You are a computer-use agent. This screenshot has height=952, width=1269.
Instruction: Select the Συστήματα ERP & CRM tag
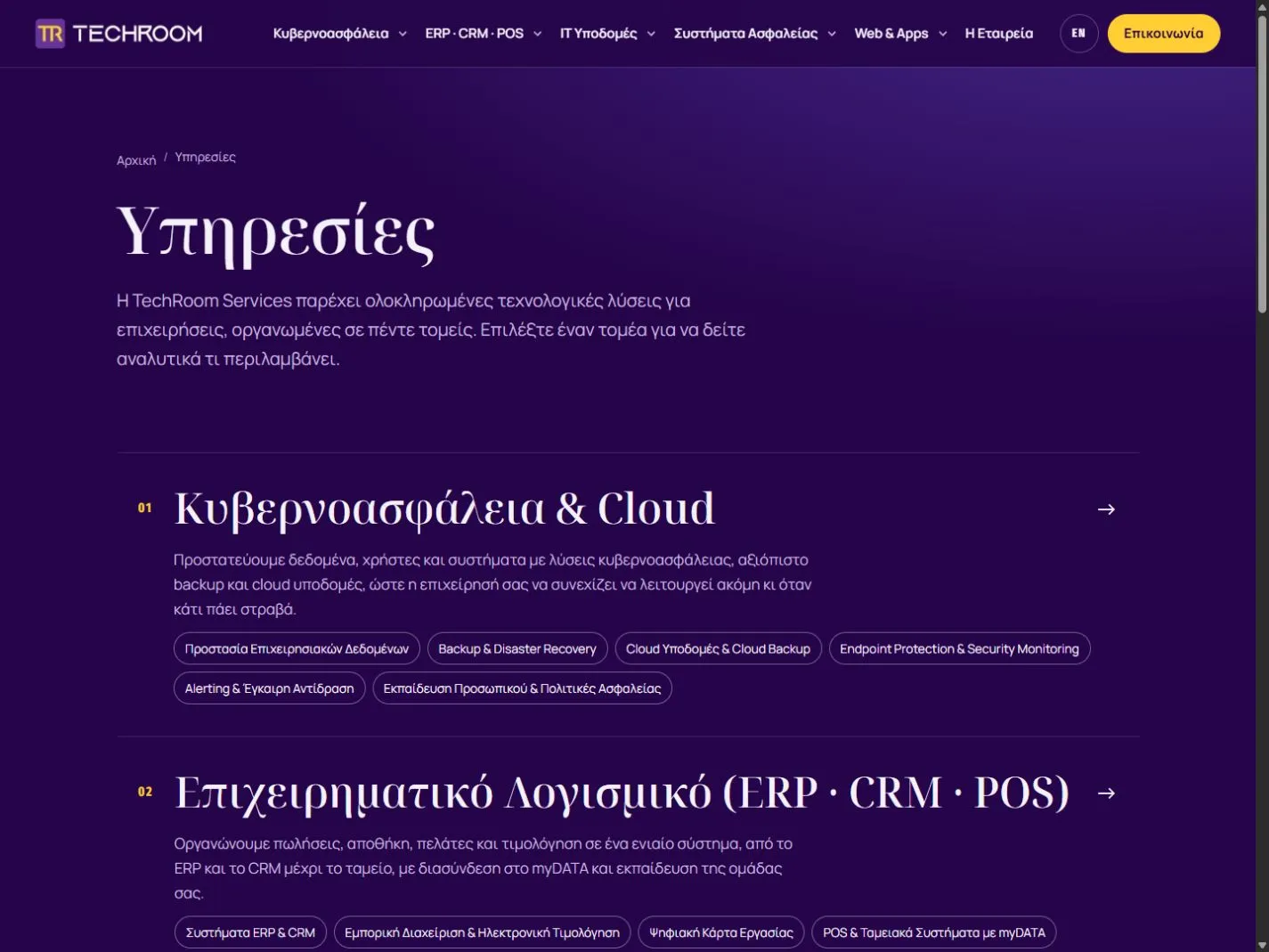pos(250,932)
